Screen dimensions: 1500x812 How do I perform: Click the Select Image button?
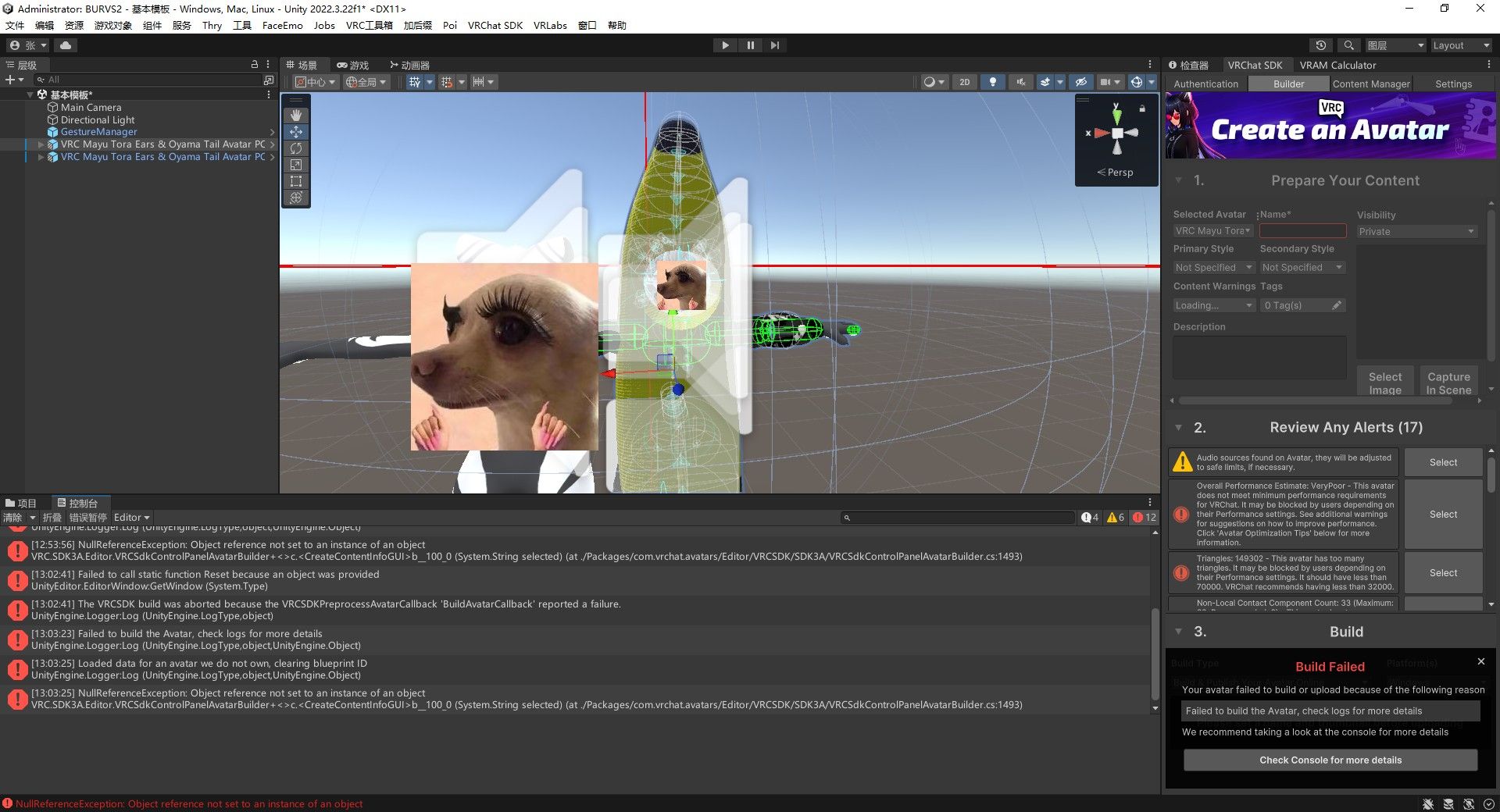click(x=1385, y=383)
